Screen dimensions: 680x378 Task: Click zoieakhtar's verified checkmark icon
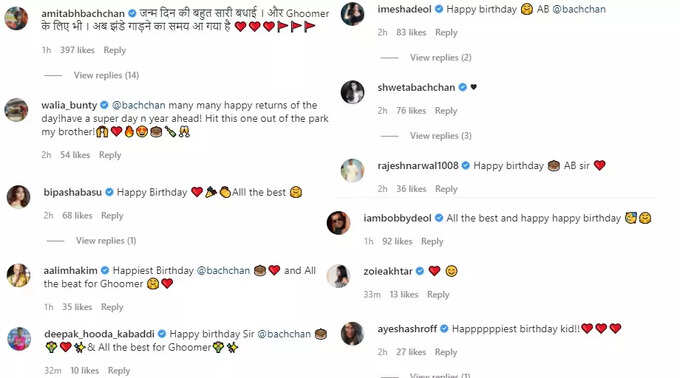[420, 271]
